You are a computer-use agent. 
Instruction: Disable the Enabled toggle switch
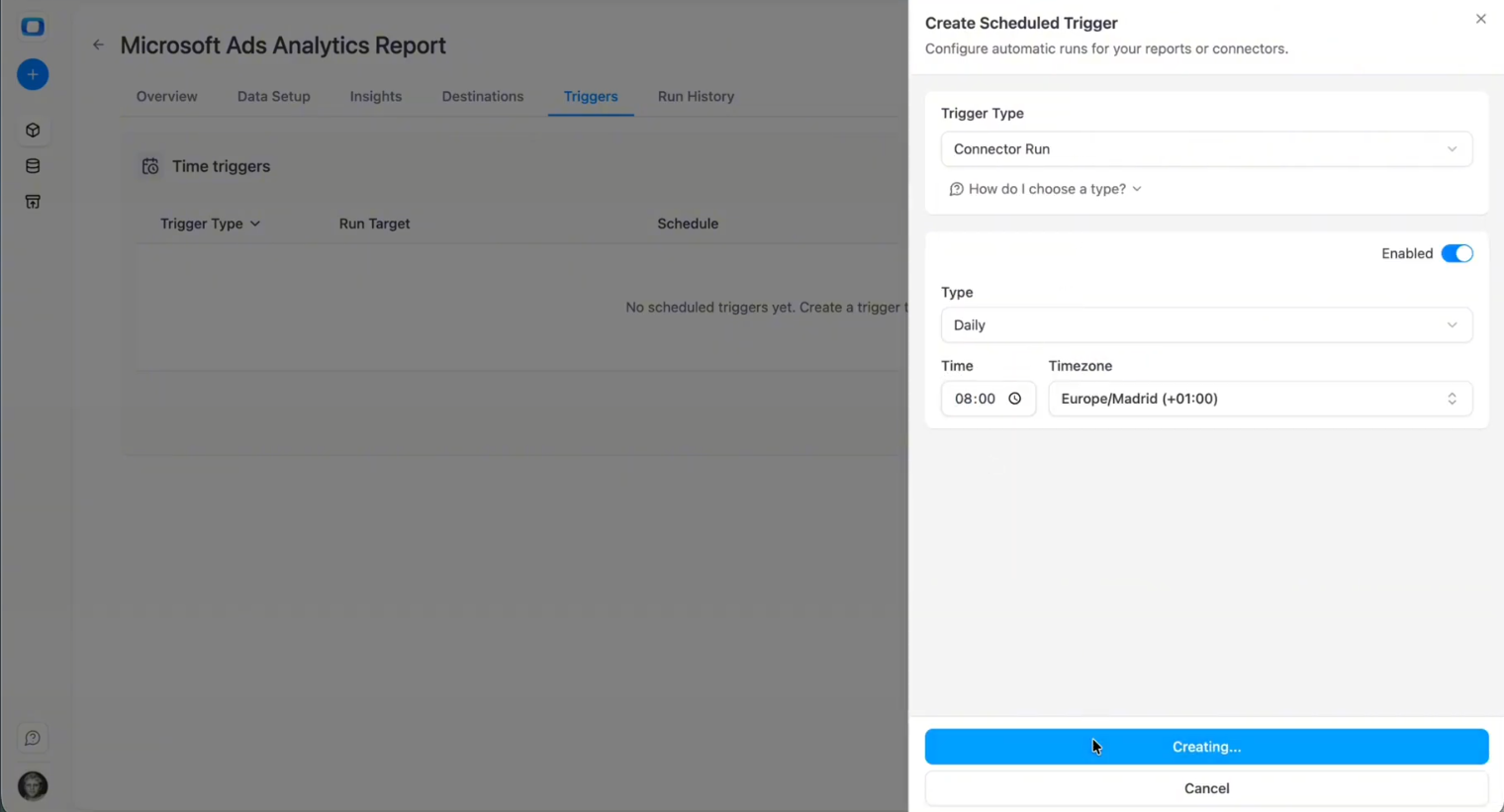coord(1457,253)
